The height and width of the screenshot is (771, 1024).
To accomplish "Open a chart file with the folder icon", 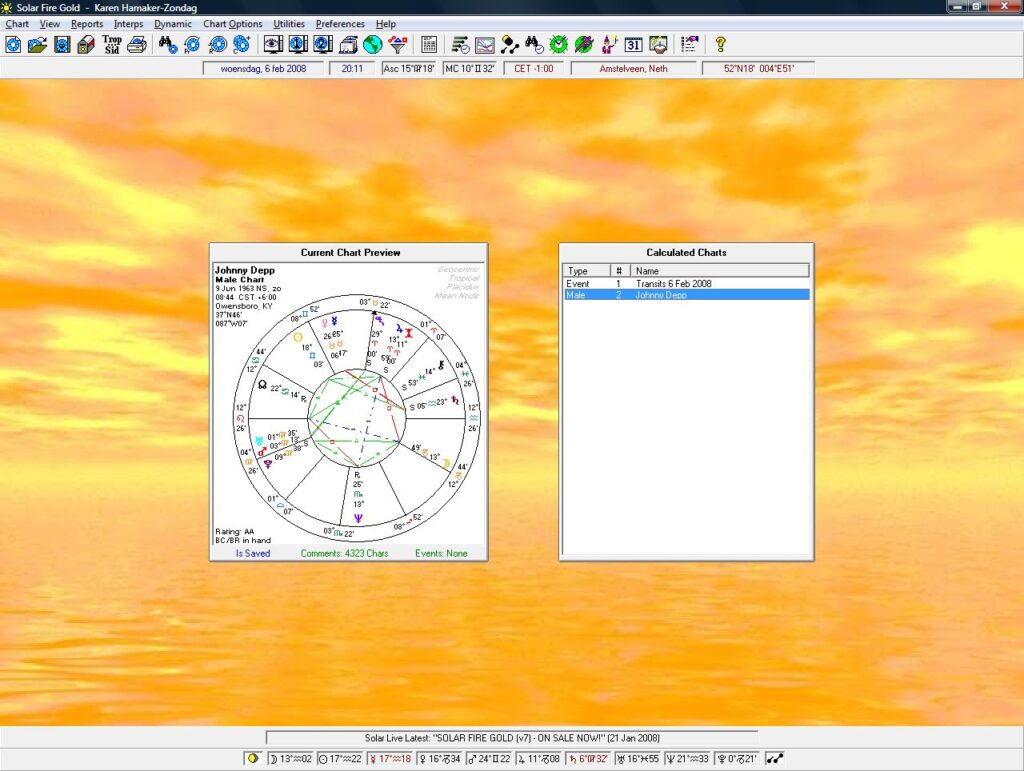I will coord(37,44).
